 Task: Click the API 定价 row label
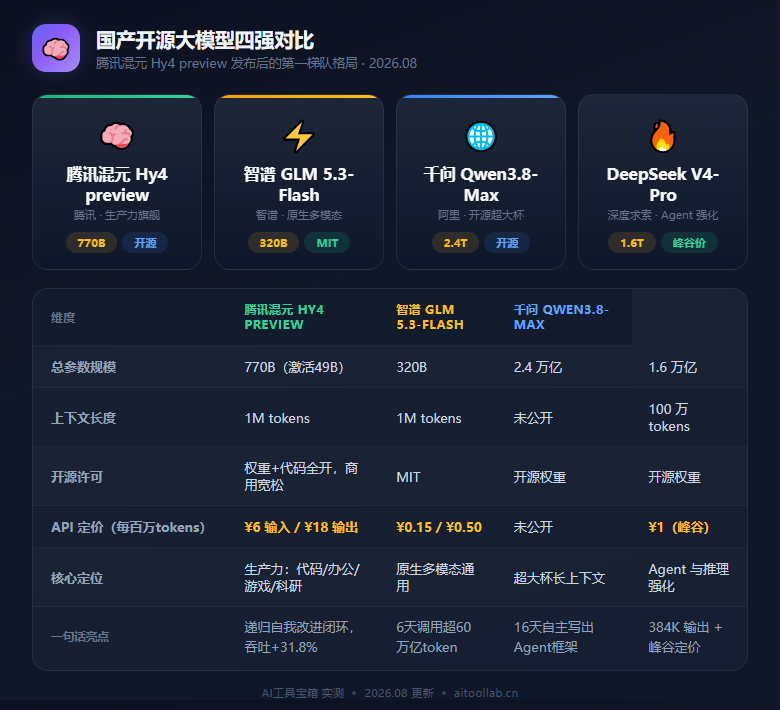click(x=128, y=527)
